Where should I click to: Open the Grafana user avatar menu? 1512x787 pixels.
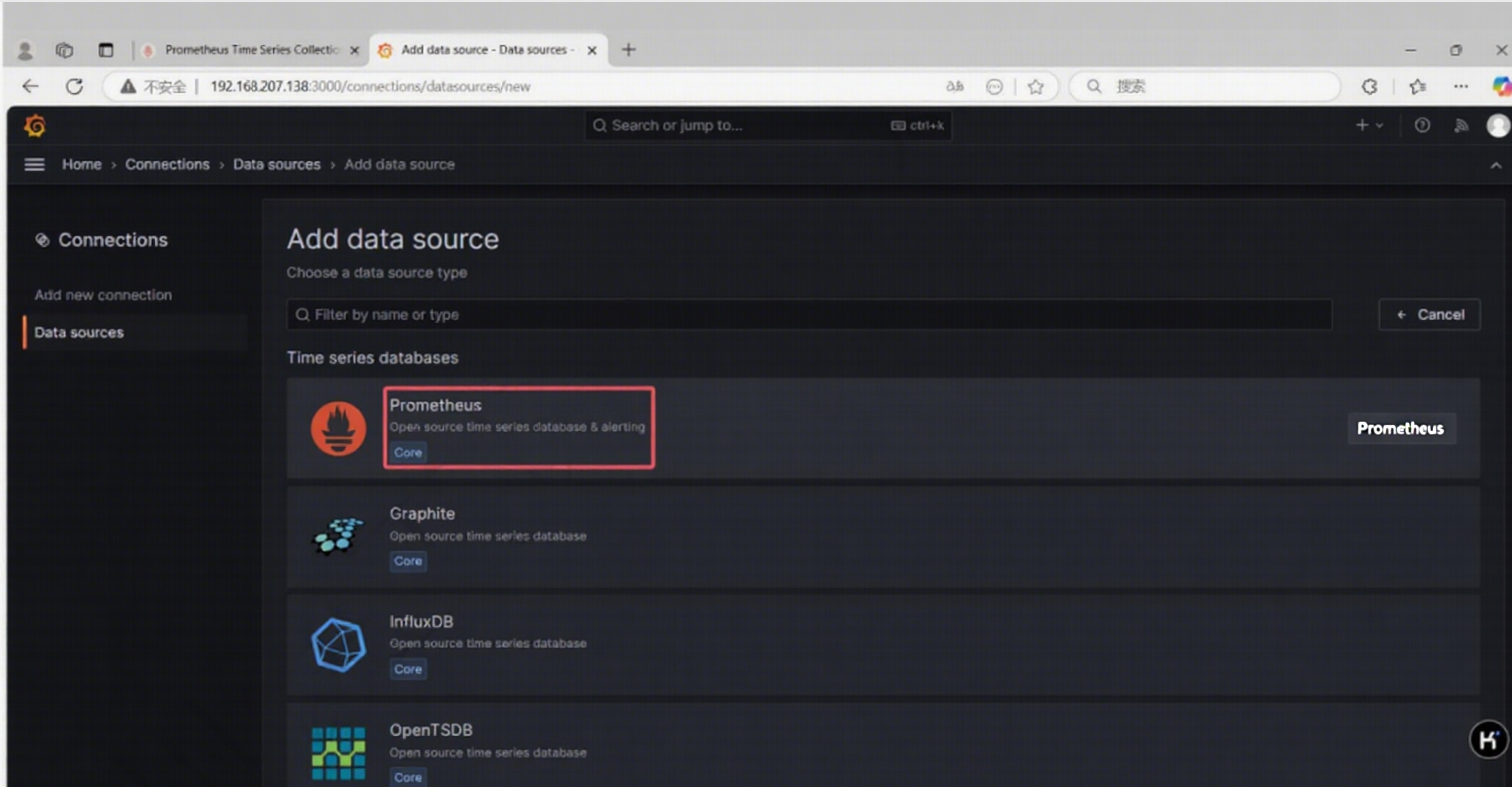(1497, 125)
